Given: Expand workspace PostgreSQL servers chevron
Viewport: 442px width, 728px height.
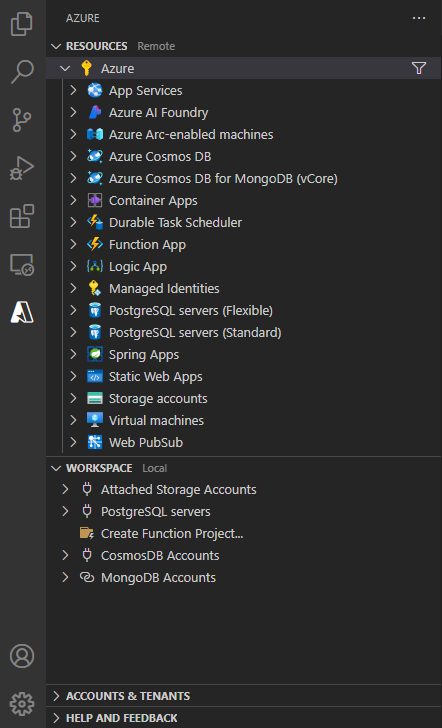Looking at the screenshot, I should (x=65, y=512).
